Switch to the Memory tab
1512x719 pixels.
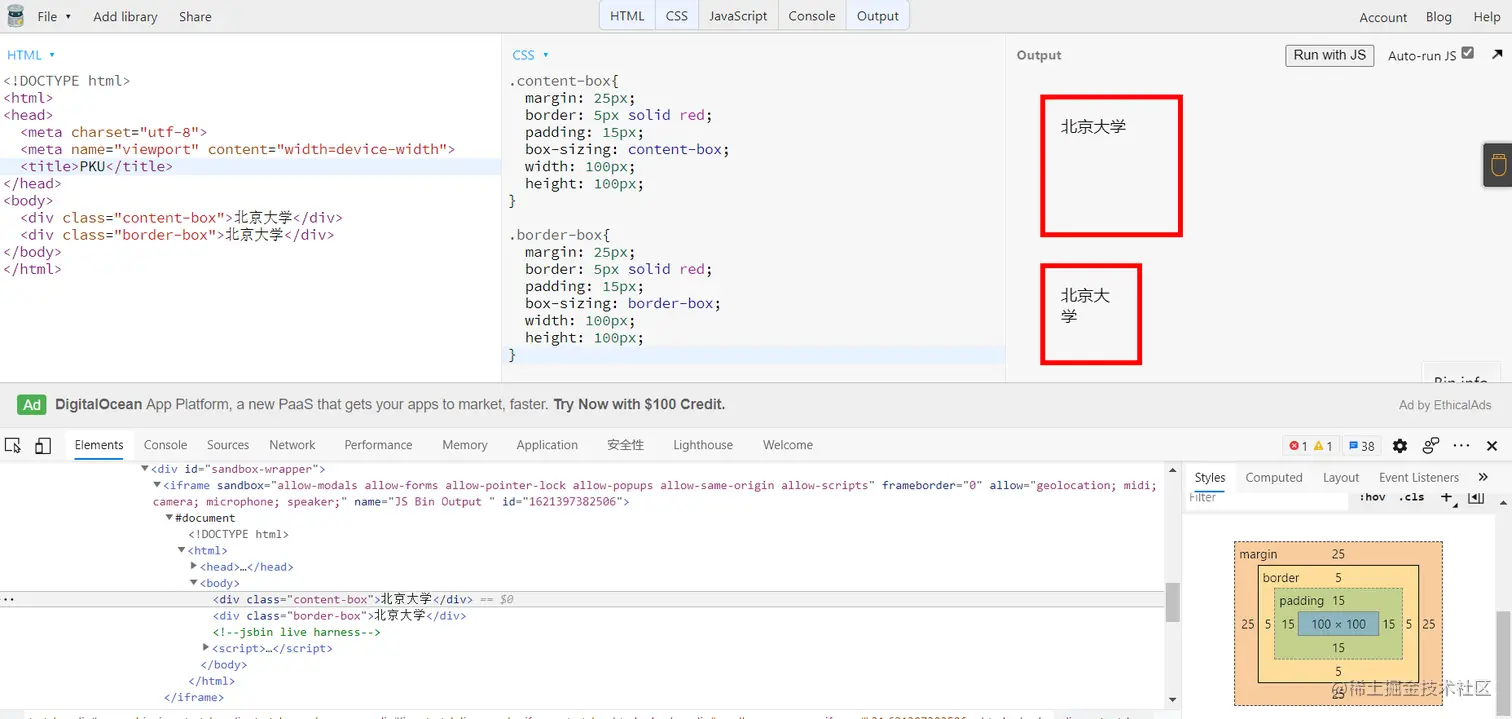(x=465, y=445)
